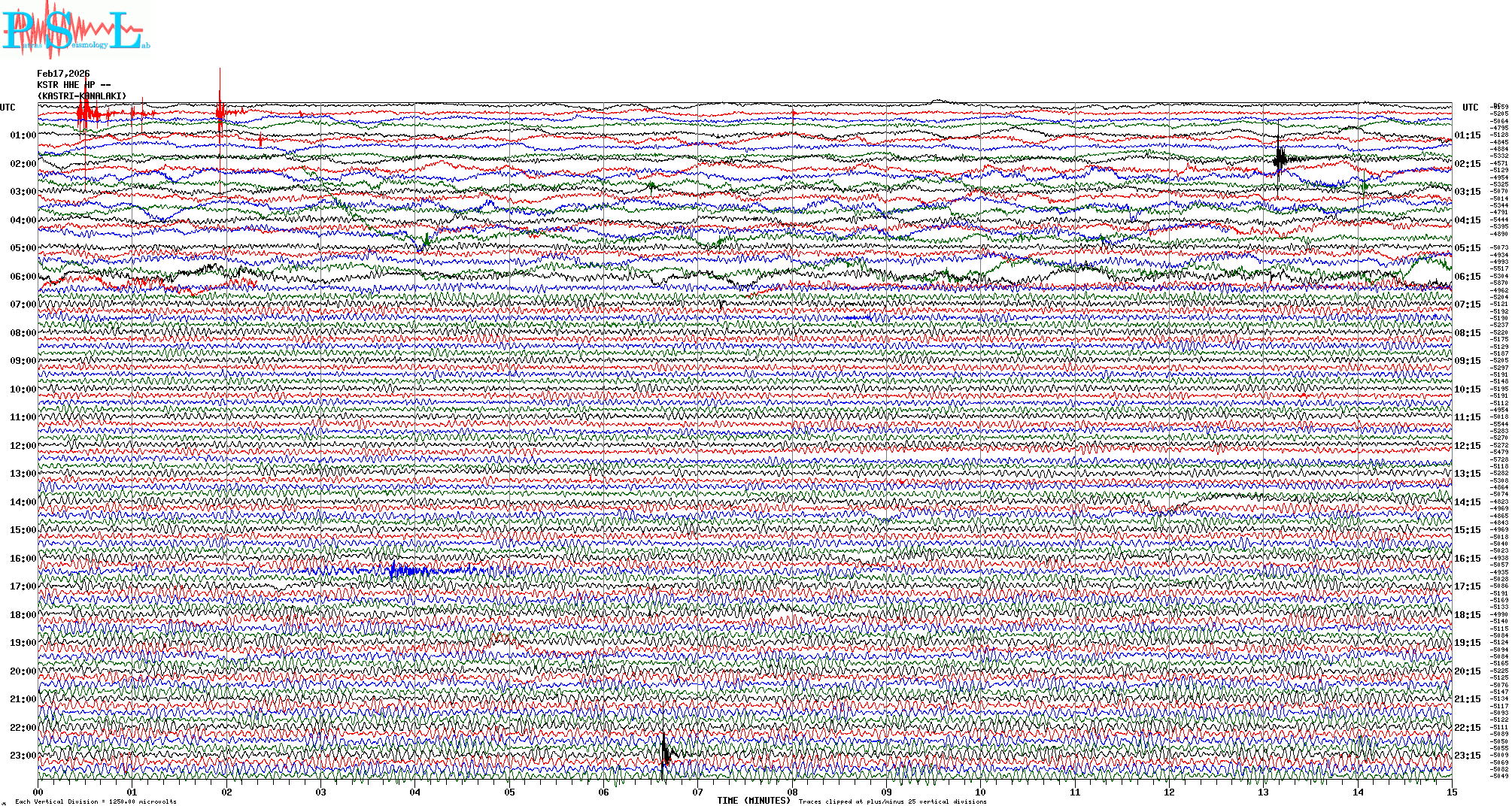Click the right UTC axis label
1512x812 pixels.
point(1470,108)
